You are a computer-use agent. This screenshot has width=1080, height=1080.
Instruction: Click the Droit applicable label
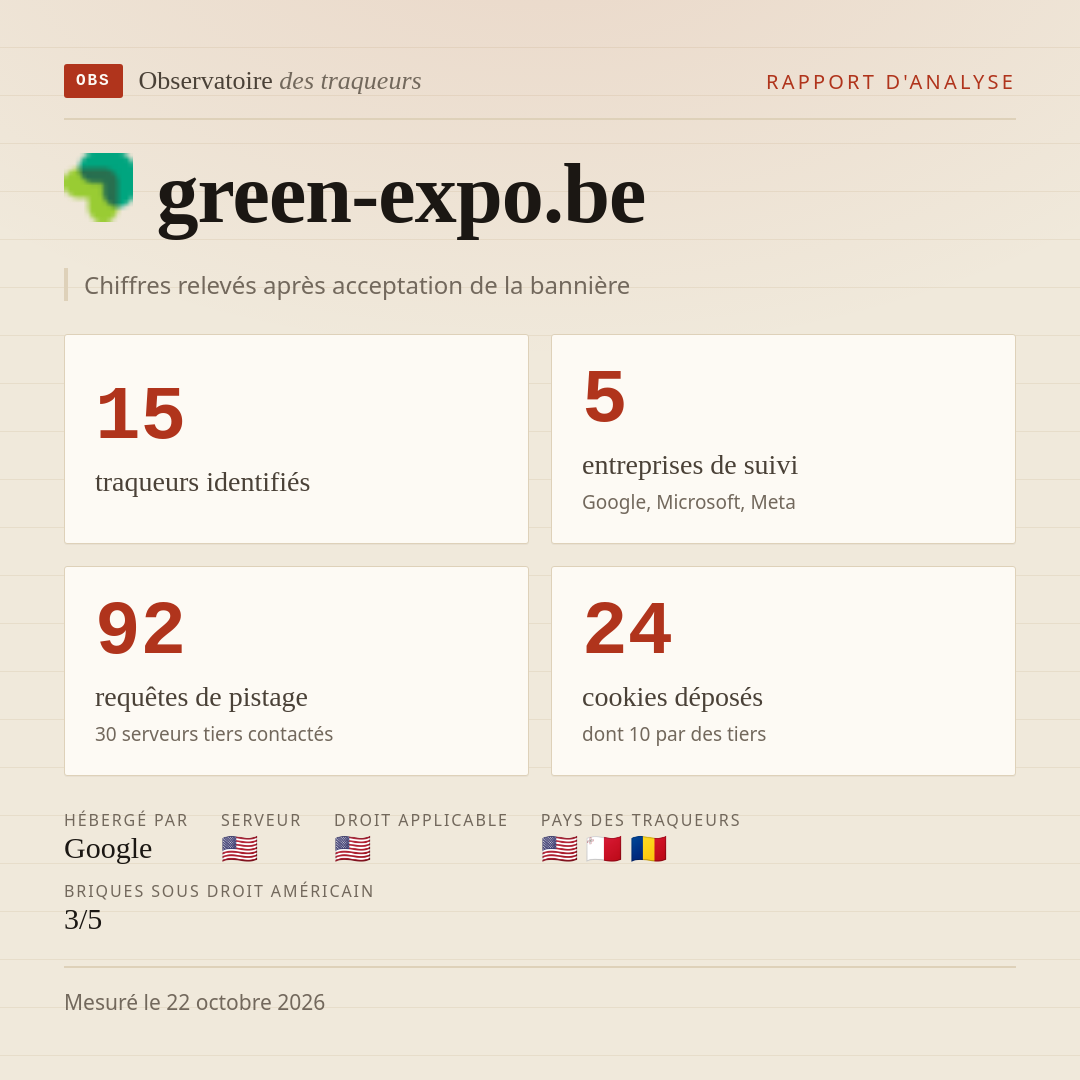pyautogui.click(x=421, y=820)
